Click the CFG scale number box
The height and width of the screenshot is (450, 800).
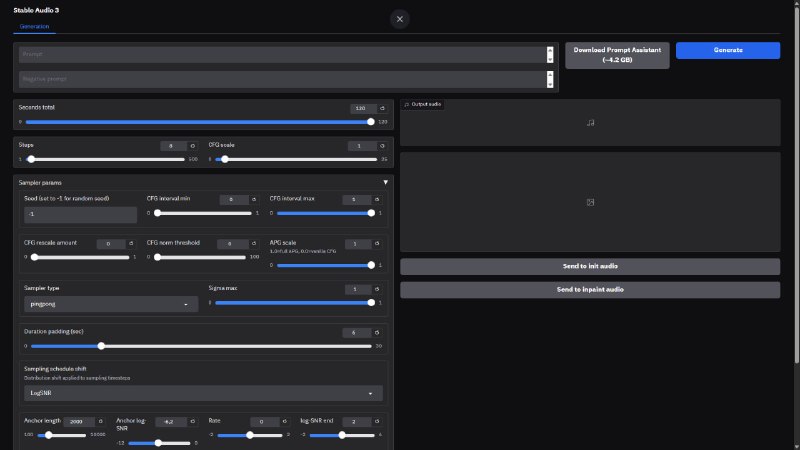click(362, 146)
